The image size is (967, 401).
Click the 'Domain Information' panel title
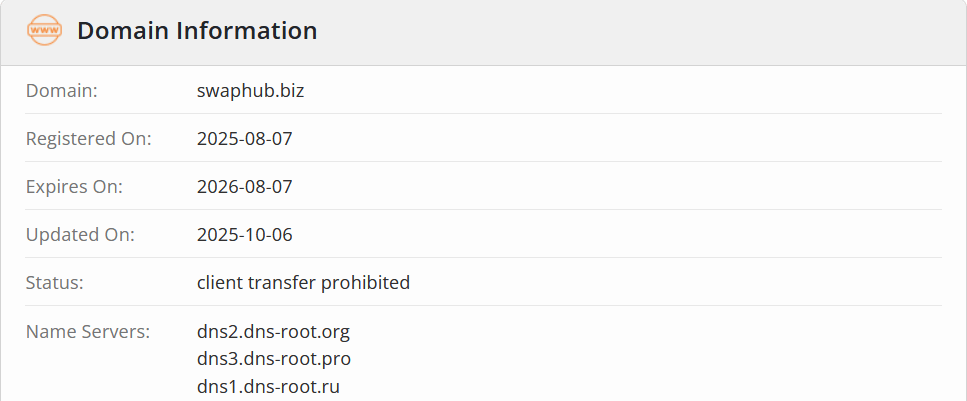197,31
